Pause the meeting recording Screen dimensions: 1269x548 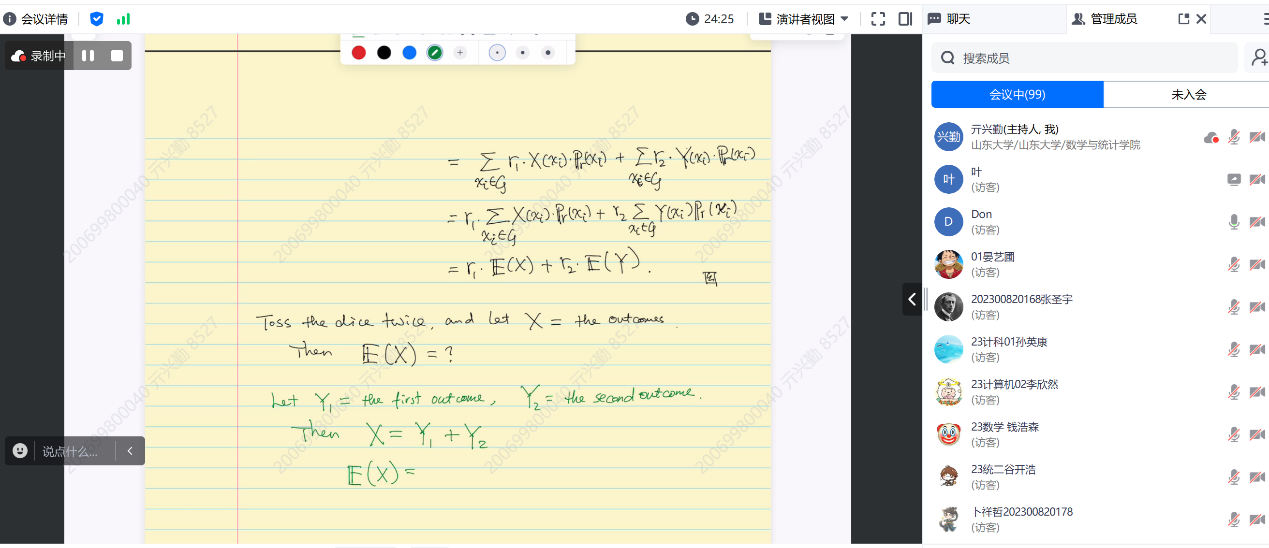88,56
